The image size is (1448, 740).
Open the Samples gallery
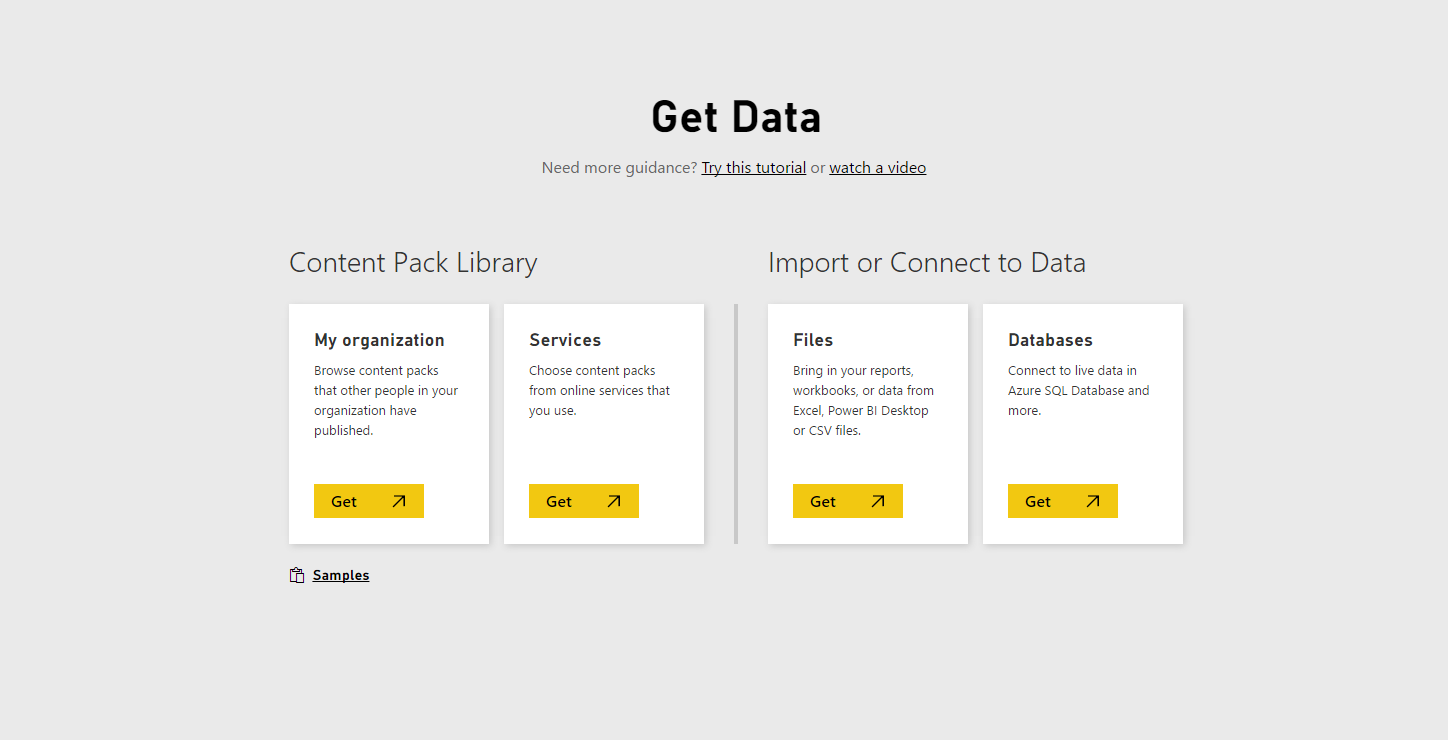(340, 575)
